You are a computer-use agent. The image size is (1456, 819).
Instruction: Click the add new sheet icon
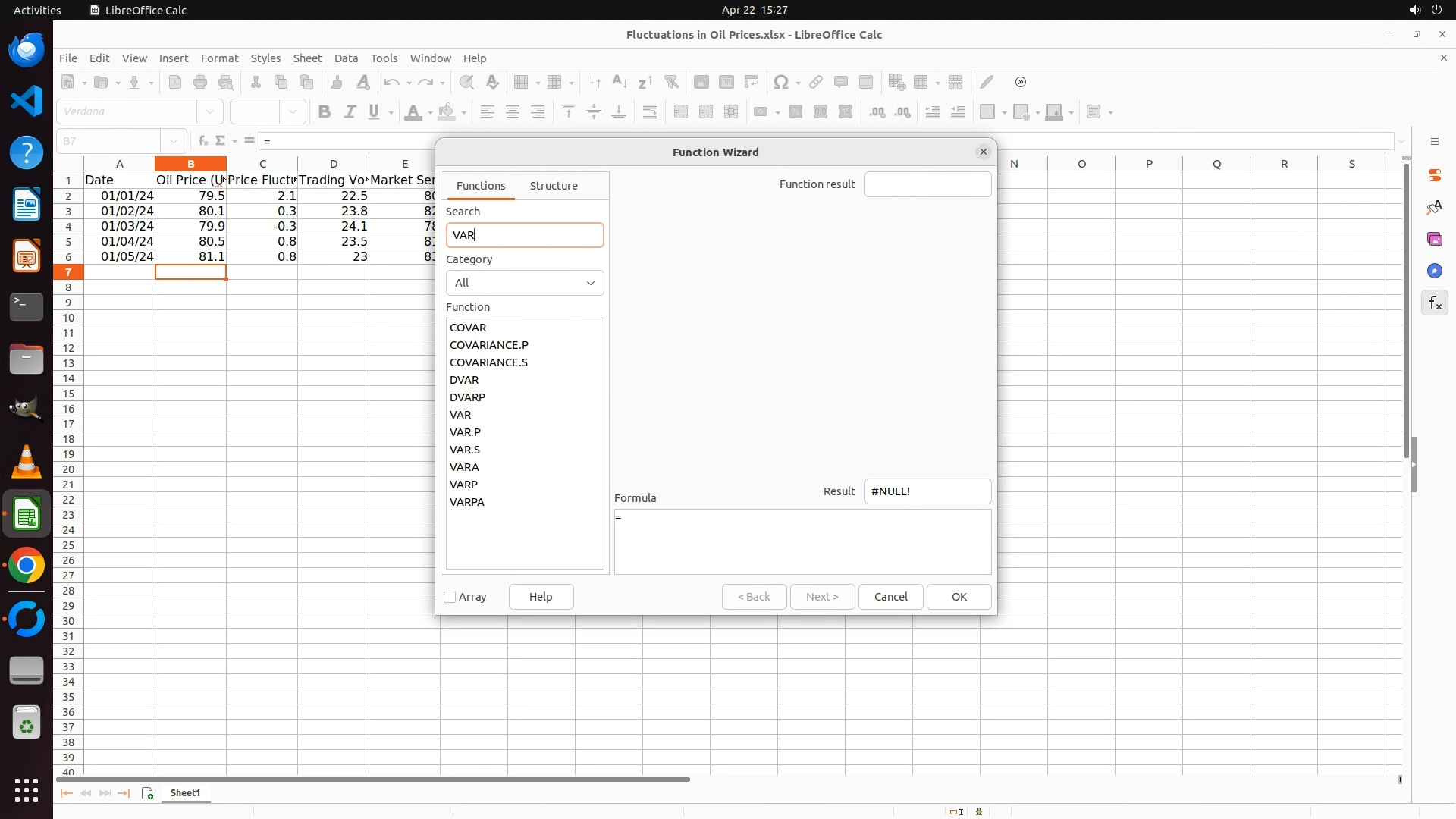pyautogui.click(x=147, y=793)
